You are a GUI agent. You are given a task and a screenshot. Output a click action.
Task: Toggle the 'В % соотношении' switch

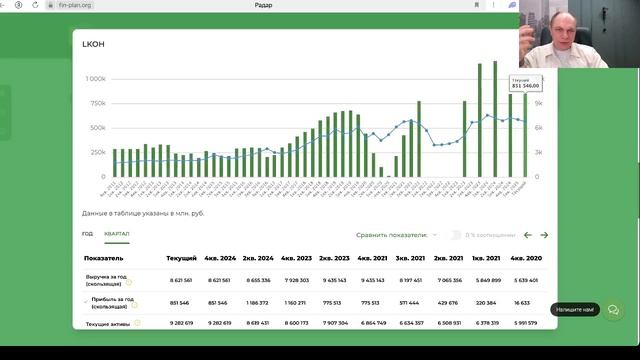pyautogui.click(x=455, y=235)
